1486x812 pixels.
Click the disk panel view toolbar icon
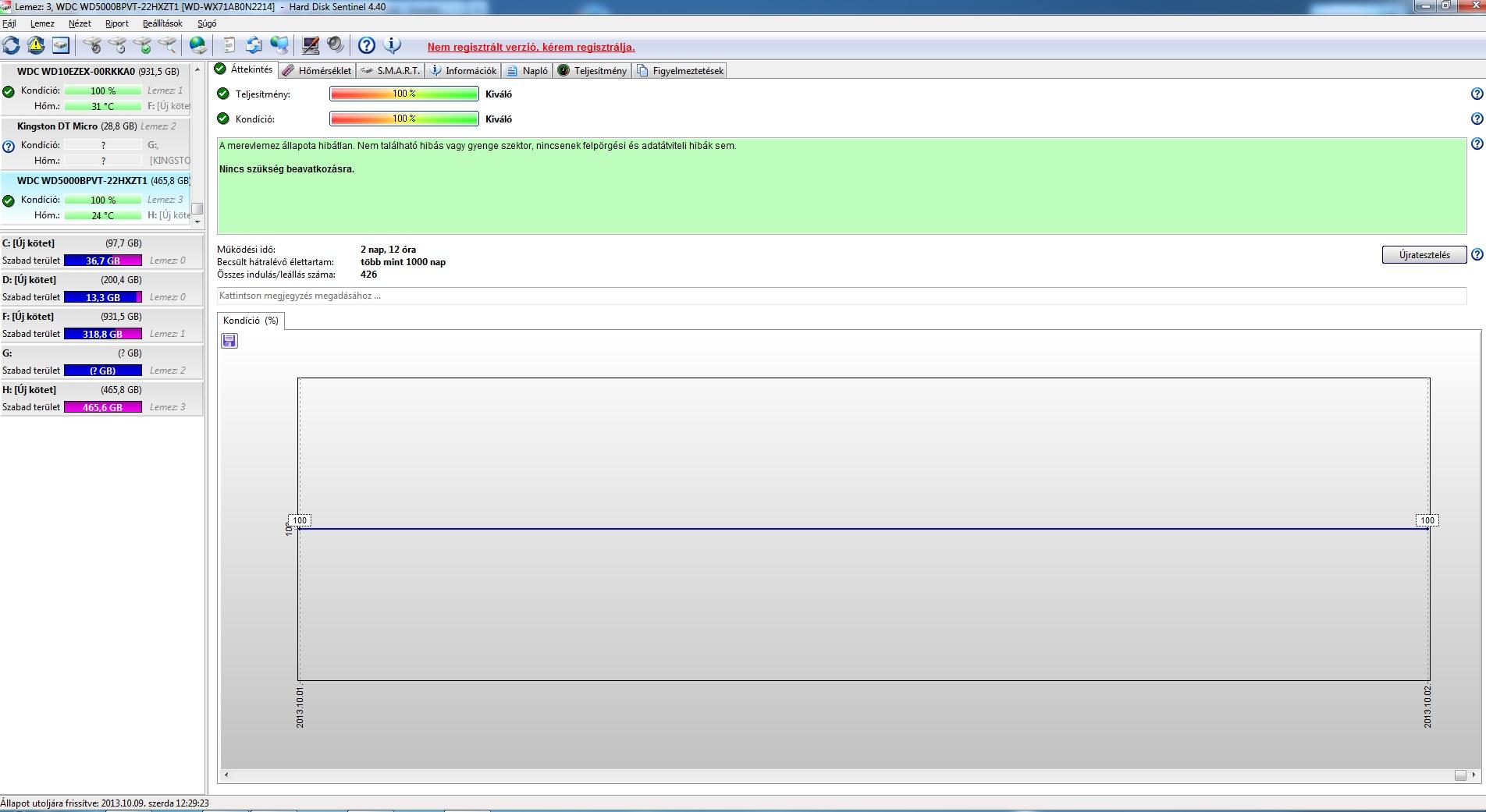point(61,45)
